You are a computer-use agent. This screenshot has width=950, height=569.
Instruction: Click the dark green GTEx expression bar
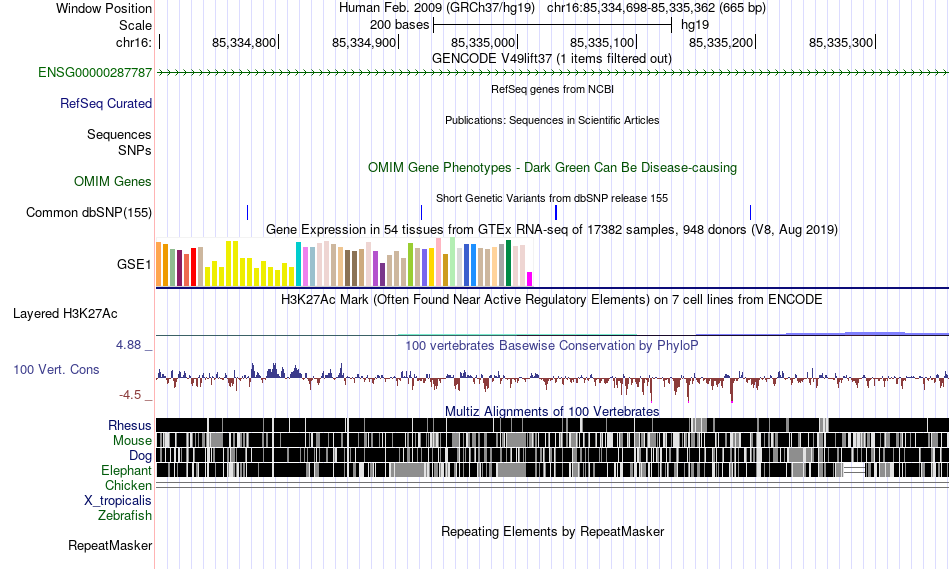(x=508, y=263)
